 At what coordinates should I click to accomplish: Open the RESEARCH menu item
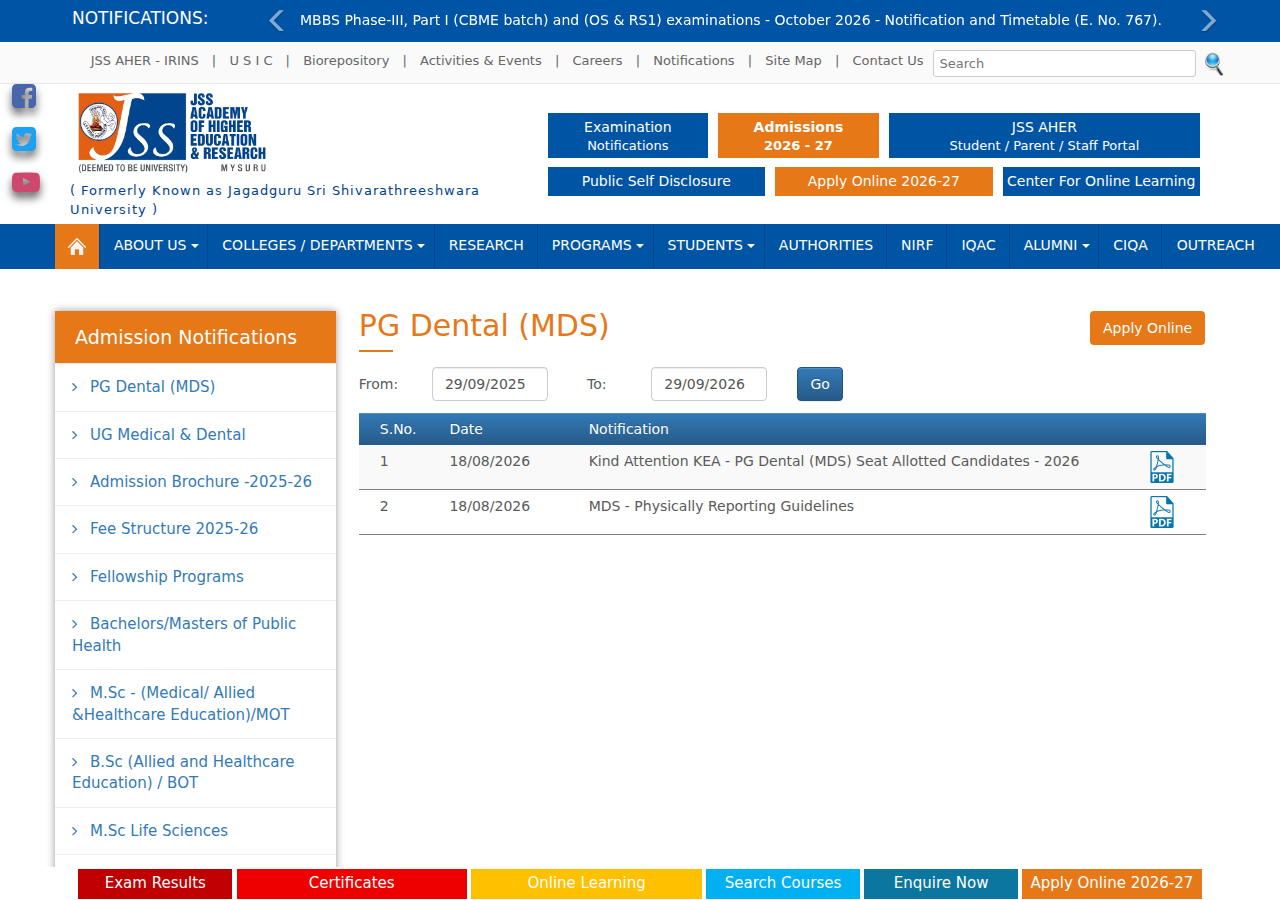[x=486, y=246]
